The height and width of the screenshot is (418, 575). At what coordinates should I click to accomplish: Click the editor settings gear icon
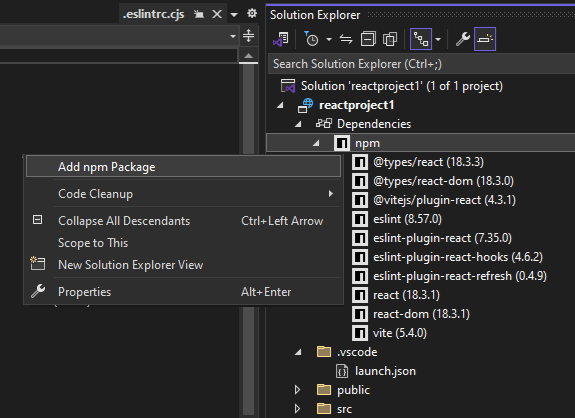[252, 14]
